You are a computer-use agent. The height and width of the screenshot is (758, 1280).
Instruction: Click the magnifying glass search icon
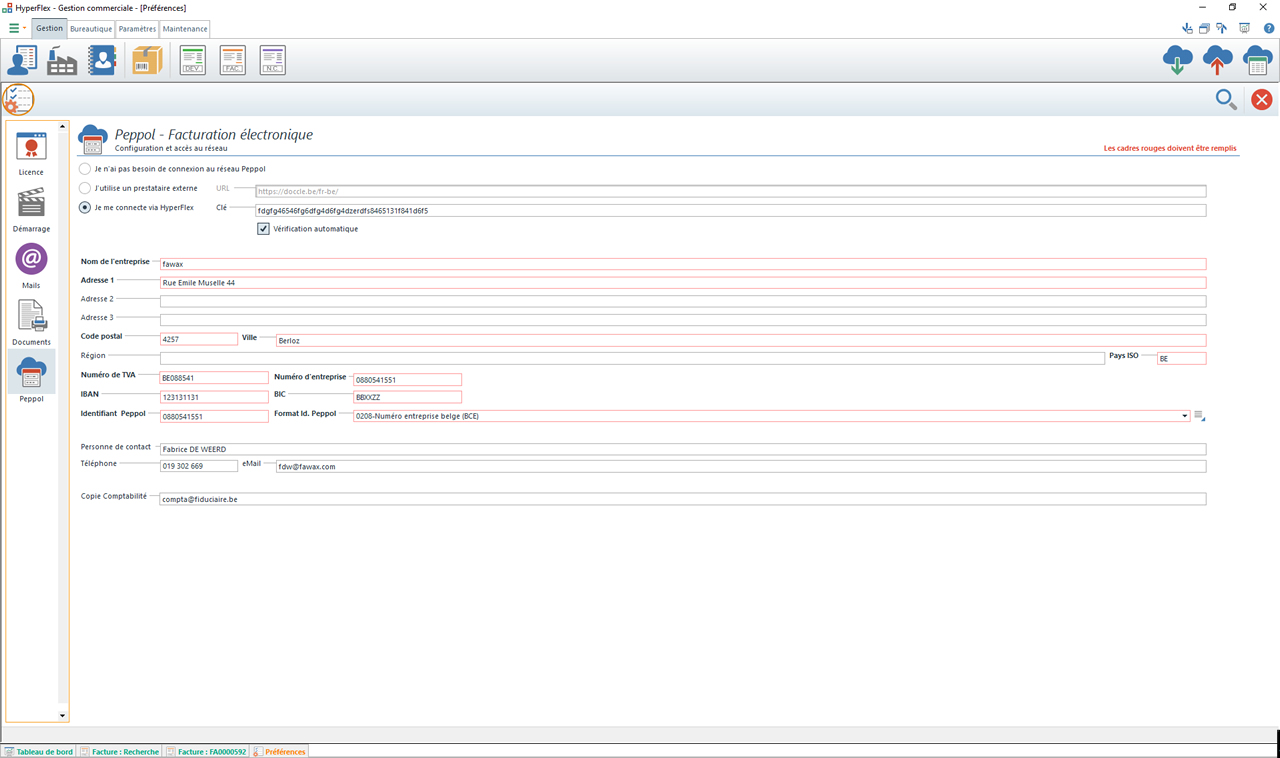pyautogui.click(x=1225, y=99)
